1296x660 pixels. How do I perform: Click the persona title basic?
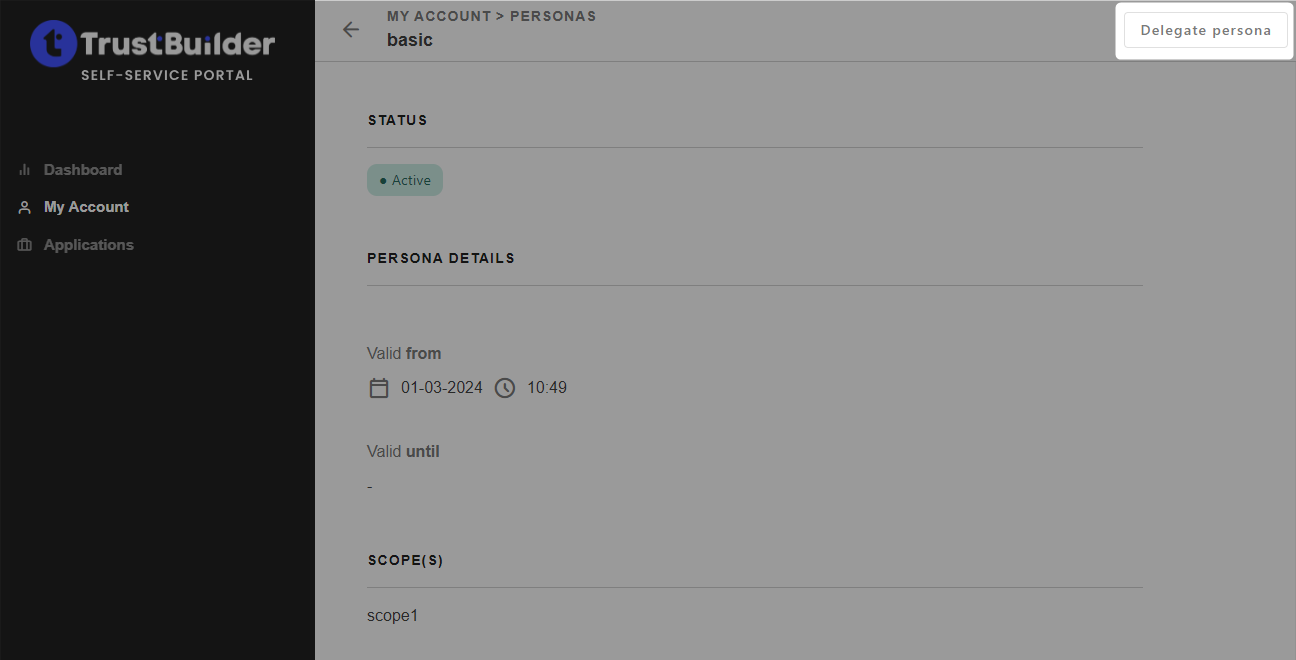(410, 41)
